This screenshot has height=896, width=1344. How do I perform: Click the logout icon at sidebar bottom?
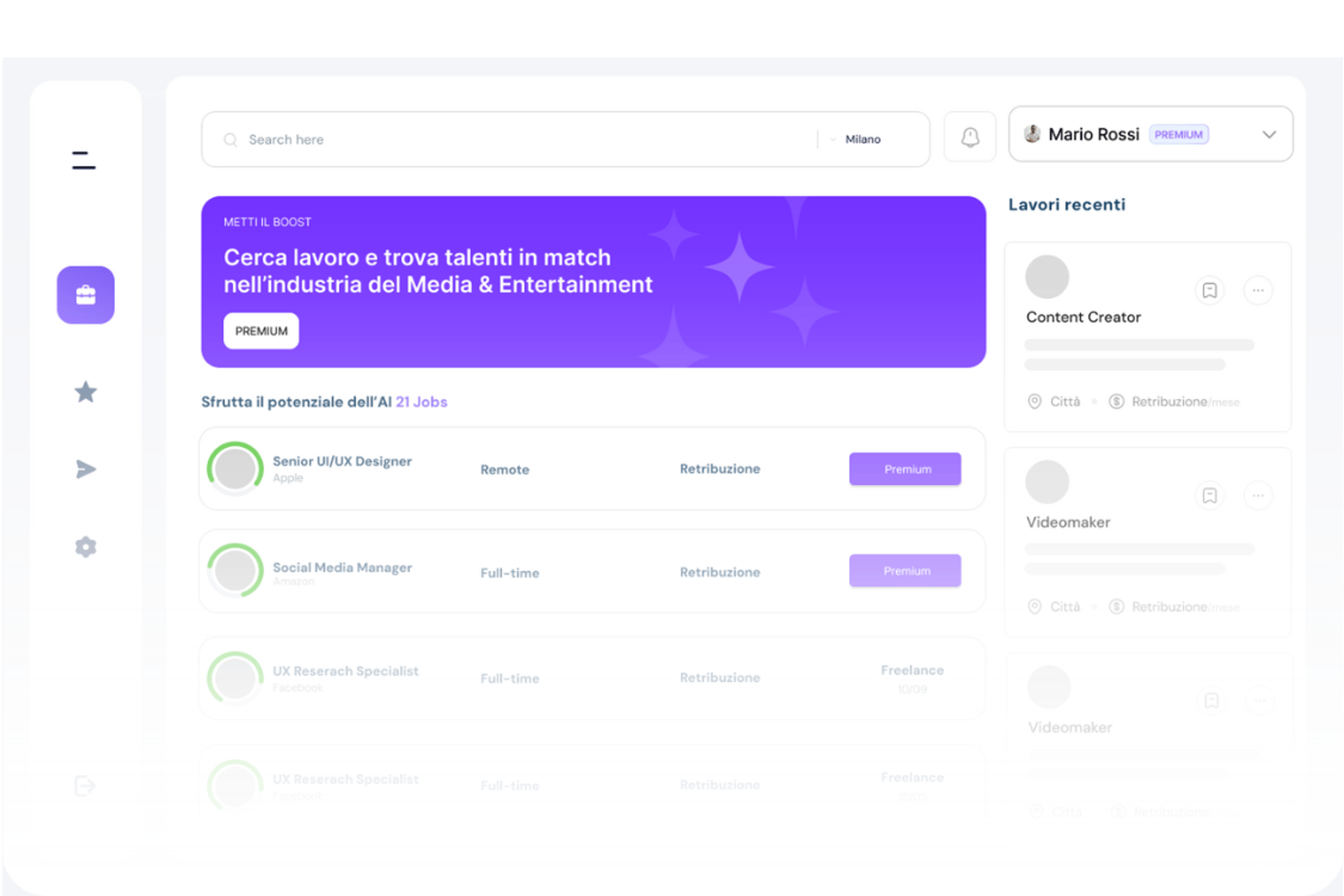pyautogui.click(x=85, y=785)
